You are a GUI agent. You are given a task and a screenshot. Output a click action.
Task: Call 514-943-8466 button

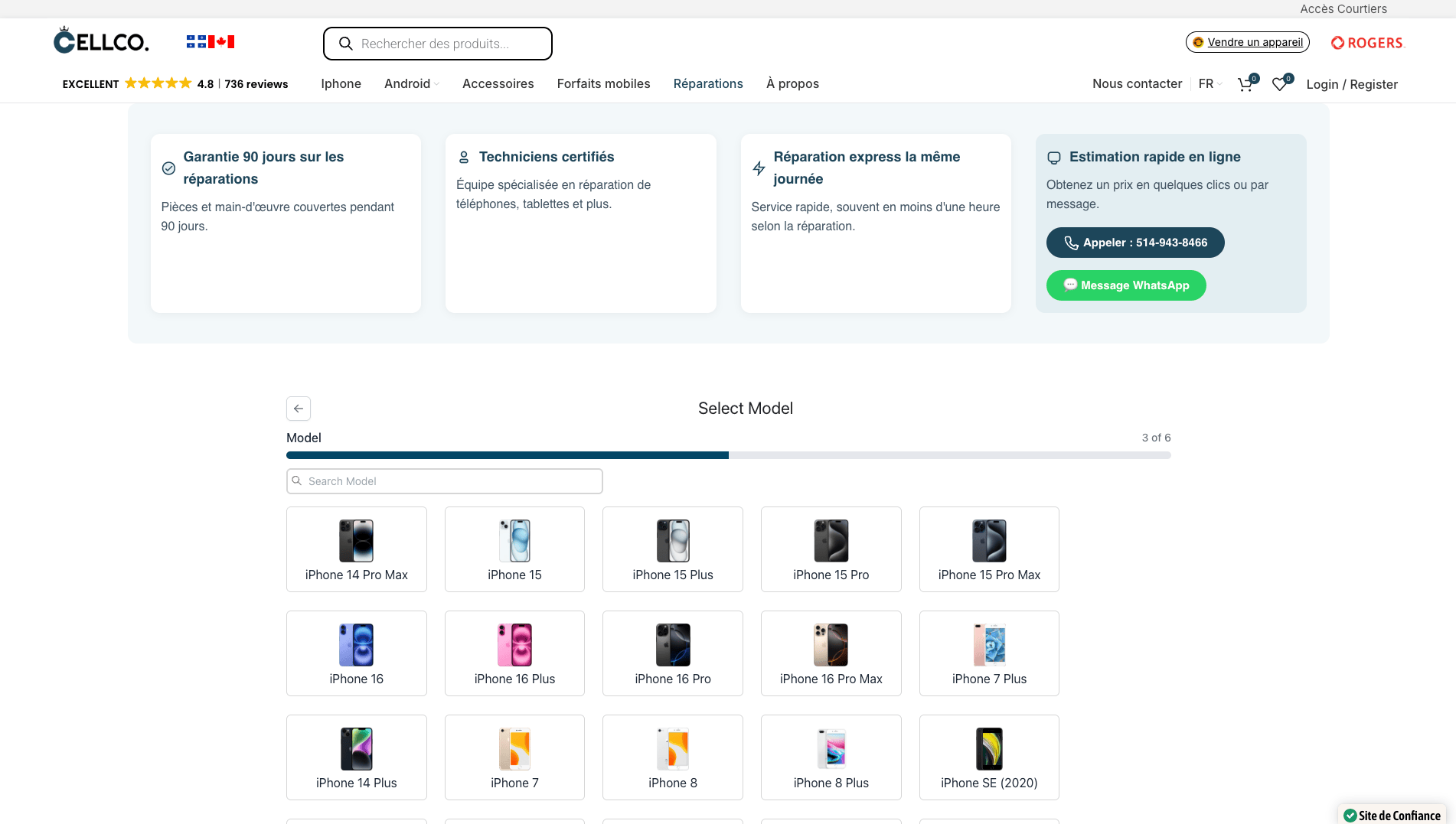(x=1135, y=243)
